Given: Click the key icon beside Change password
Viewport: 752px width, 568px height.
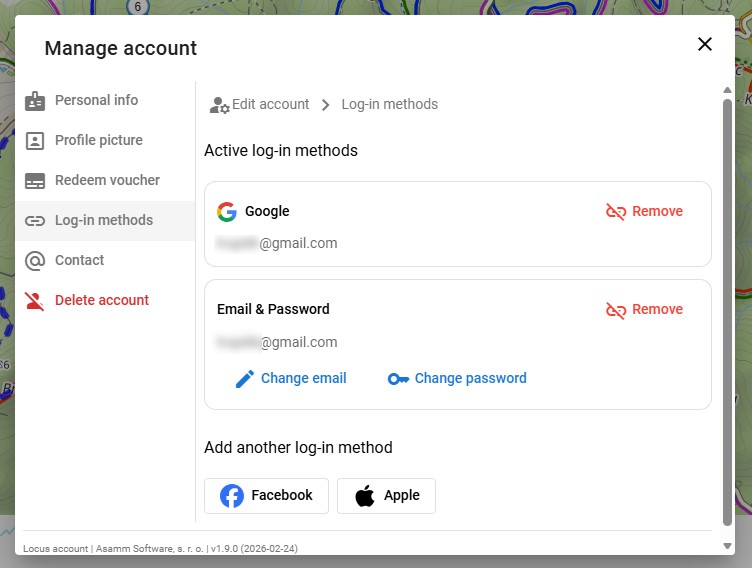Looking at the screenshot, I should pyautogui.click(x=398, y=379).
